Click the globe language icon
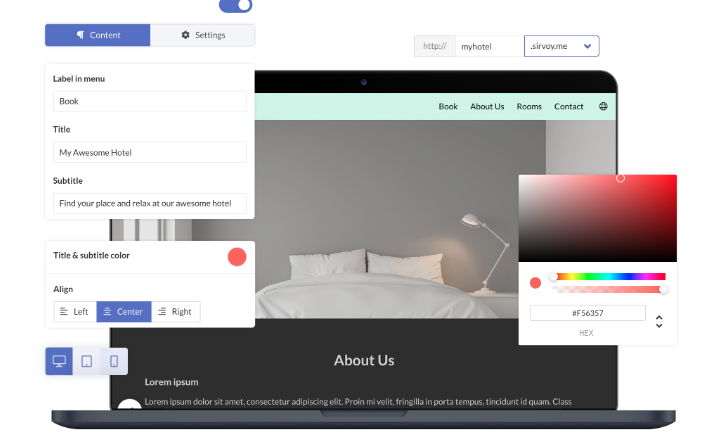The image size is (702, 438). tap(604, 106)
